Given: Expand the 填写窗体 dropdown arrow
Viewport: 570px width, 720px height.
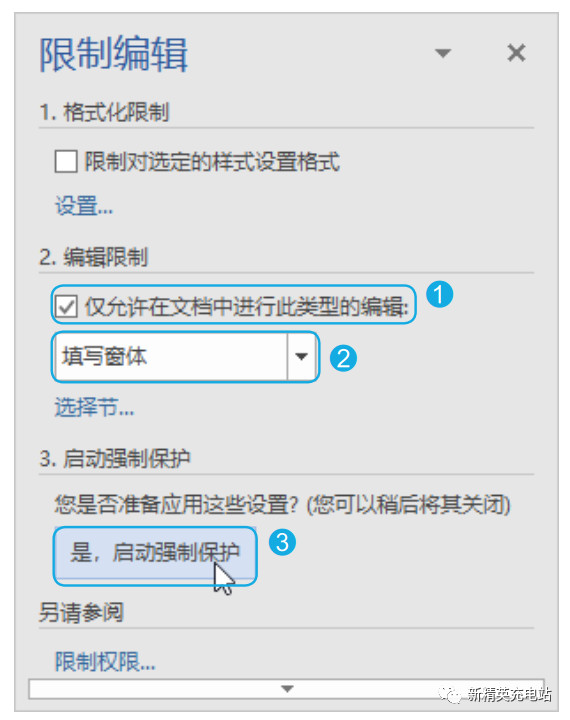Looking at the screenshot, I should [x=301, y=356].
